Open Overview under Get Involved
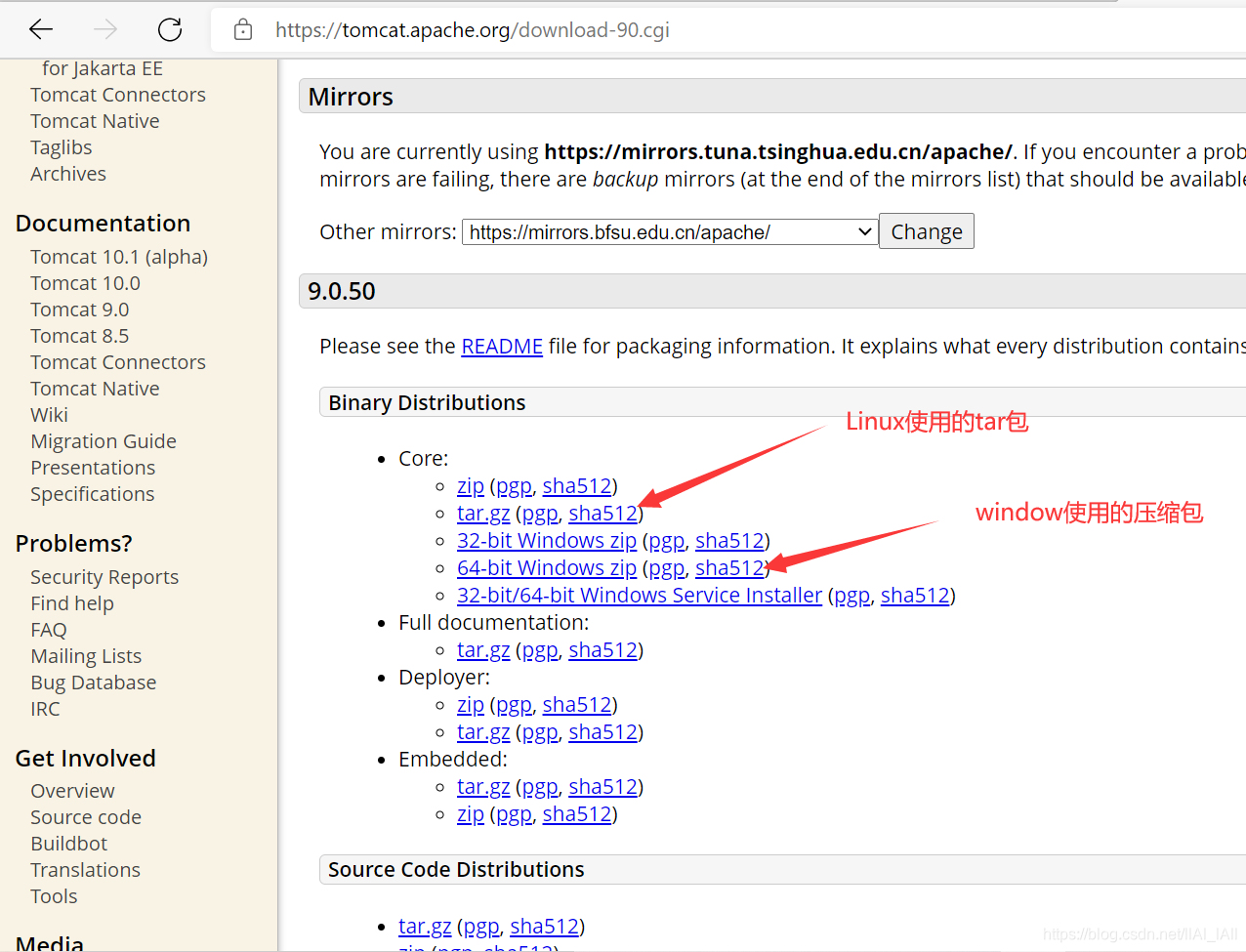Screen dimensions: 1246x952 pos(72,791)
